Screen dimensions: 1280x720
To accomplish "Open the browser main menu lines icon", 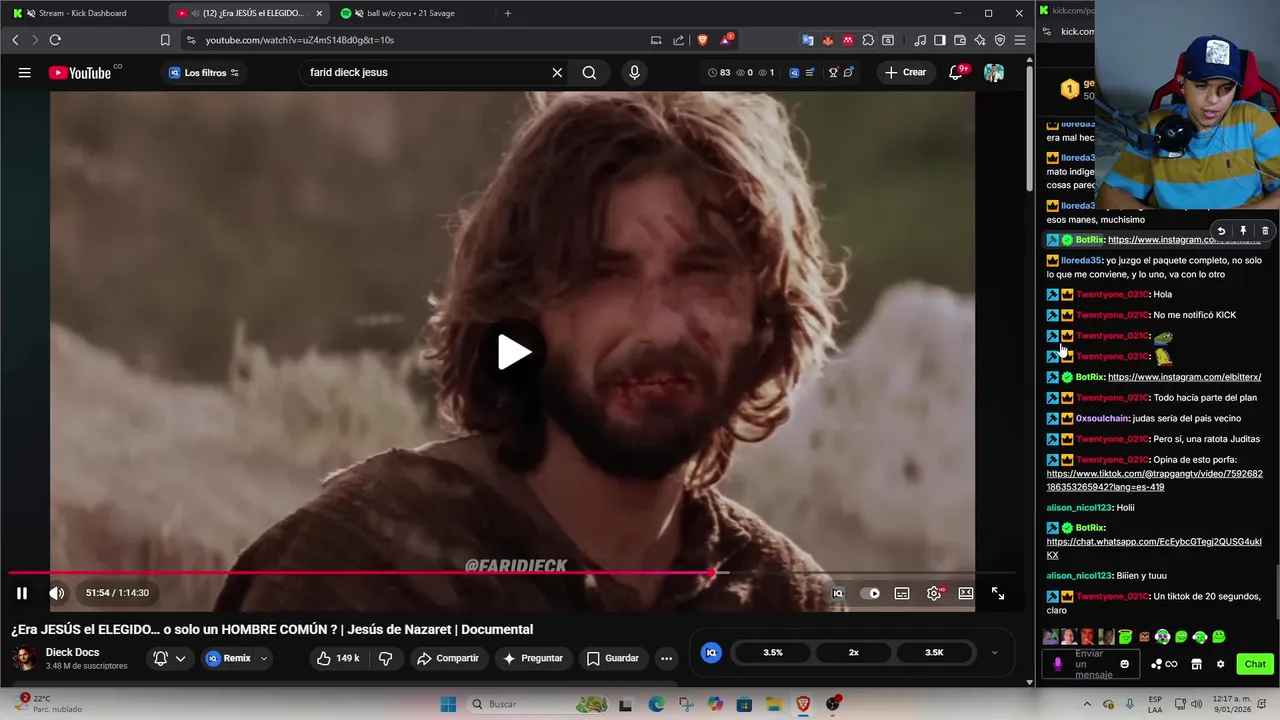I will 1020,40.
